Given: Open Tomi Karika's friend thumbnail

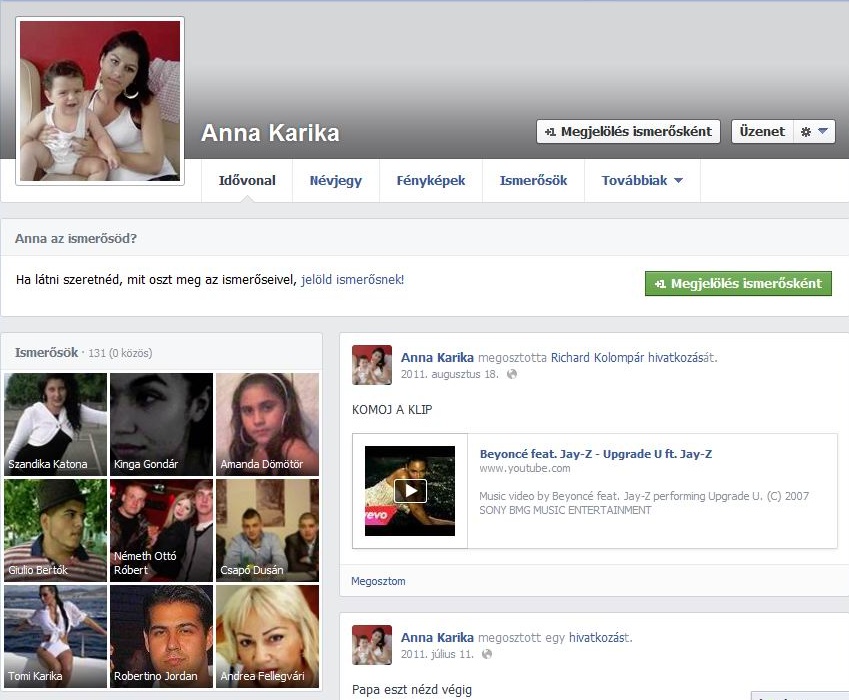Looking at the screenshot, I should [55, 637].
